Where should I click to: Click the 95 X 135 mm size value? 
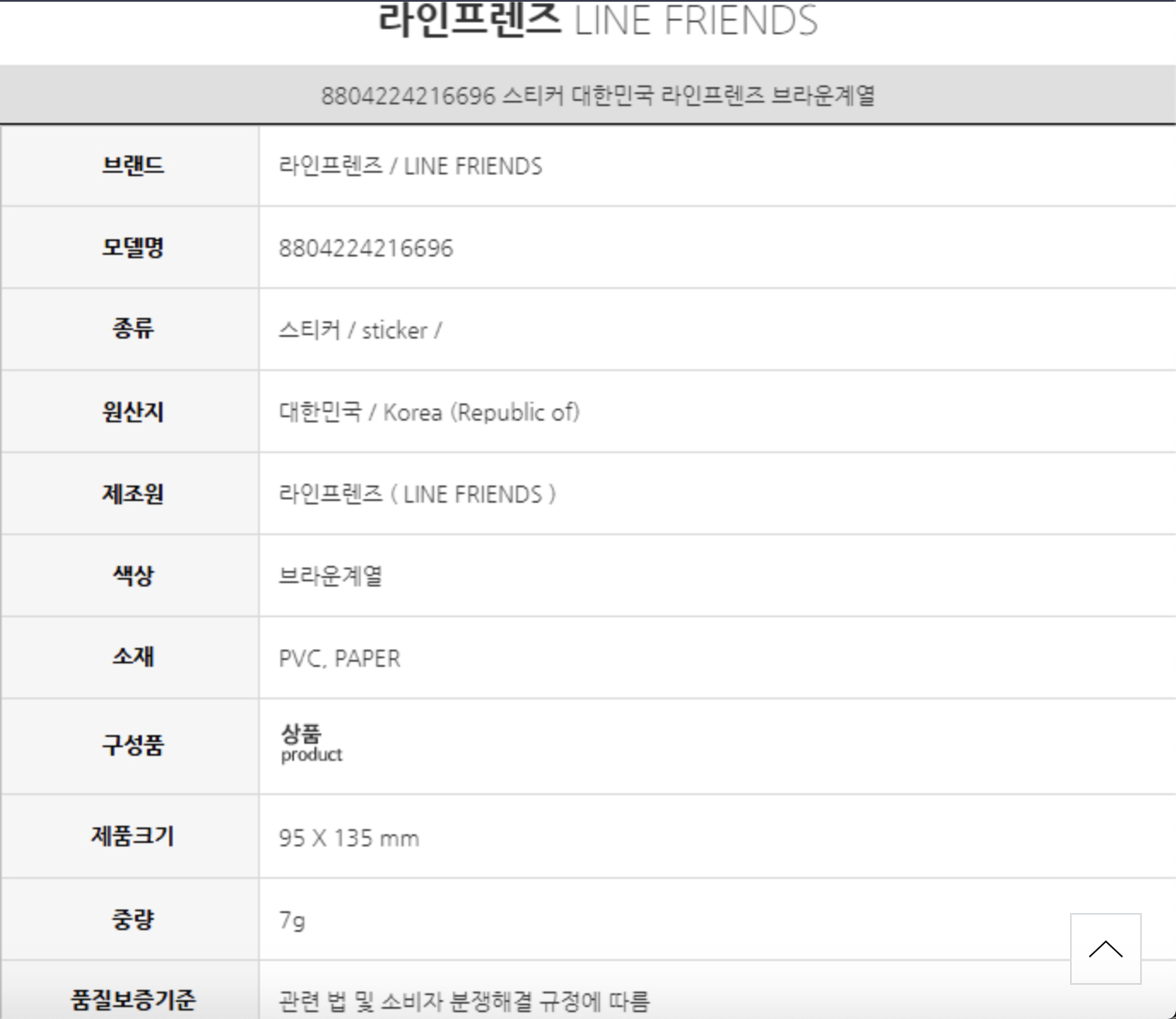349,838
